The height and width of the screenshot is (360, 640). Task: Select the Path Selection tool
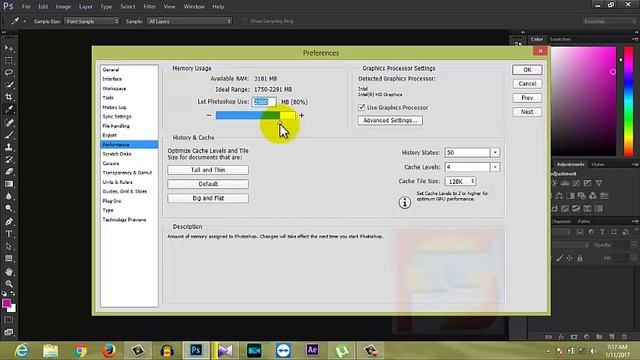pos(9,246)
